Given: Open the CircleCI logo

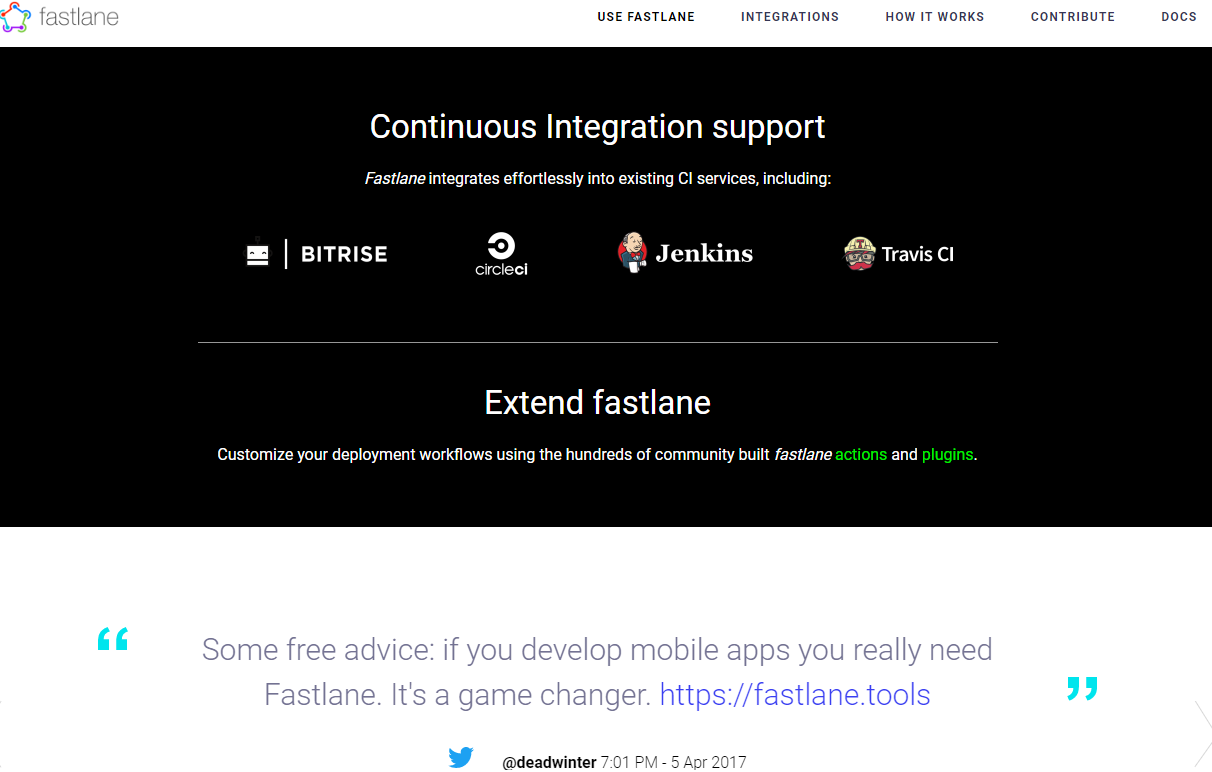Looking at the screenshot, I should click(x=501, y=254).
